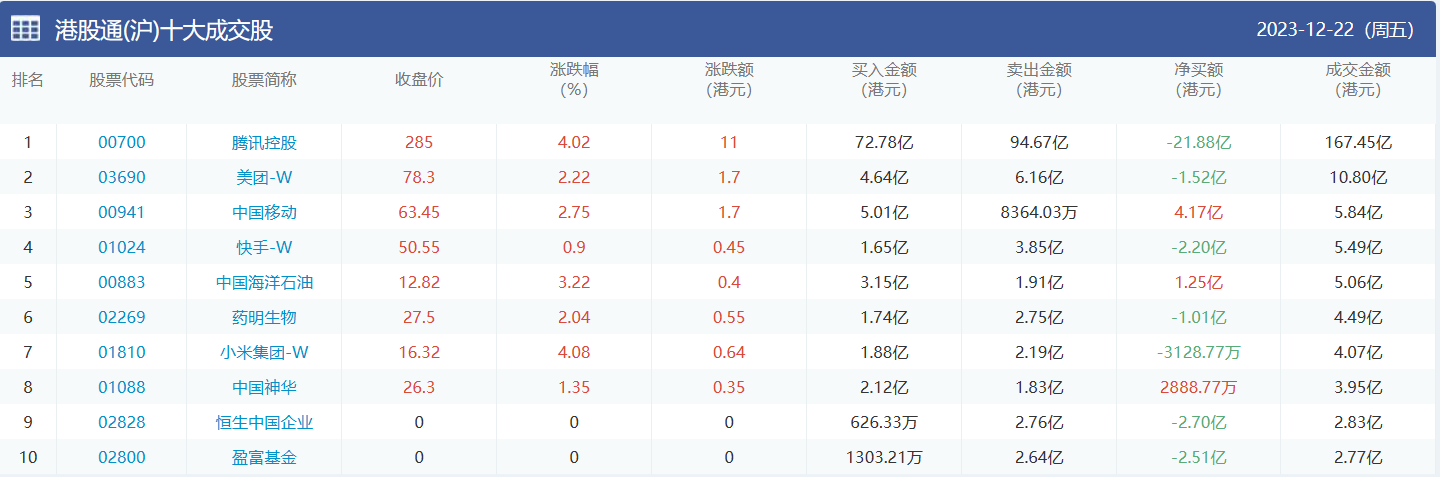Open 腾讯控股 stock page
This screenshot has height=477, width=1440.
pyautogui.click(x=264, y=142)
